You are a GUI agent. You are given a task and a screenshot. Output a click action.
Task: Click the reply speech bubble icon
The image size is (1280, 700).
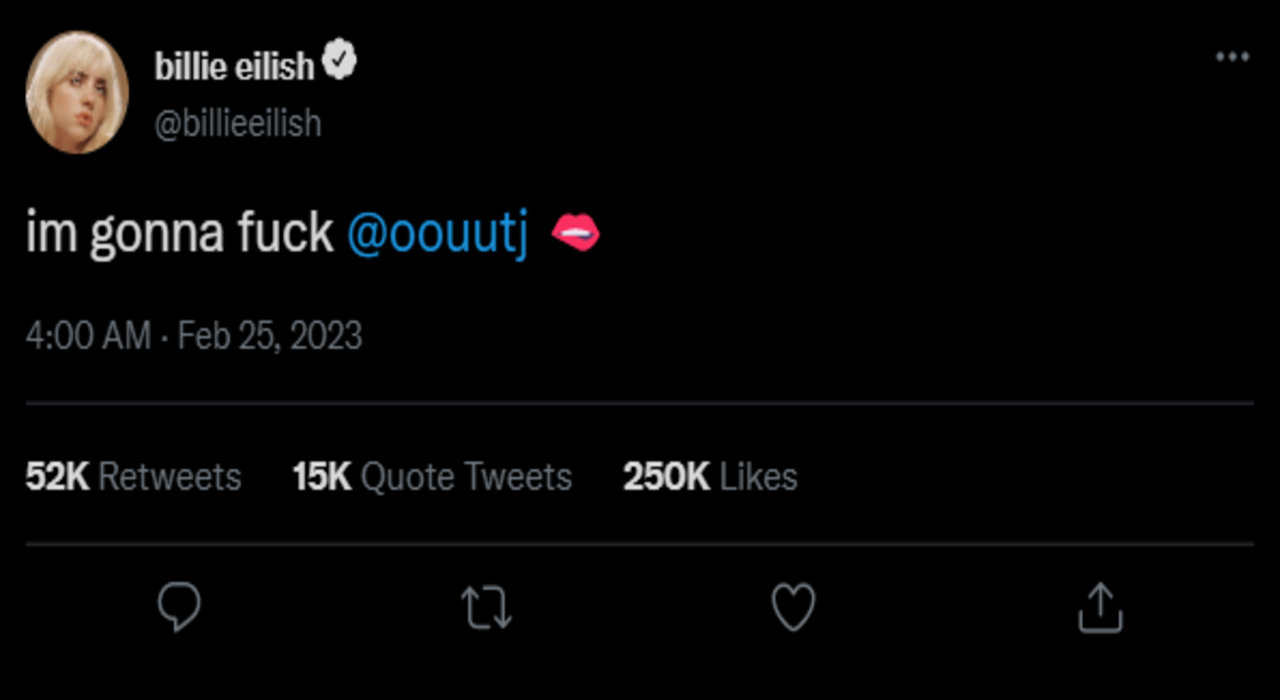tap(180, 607)
